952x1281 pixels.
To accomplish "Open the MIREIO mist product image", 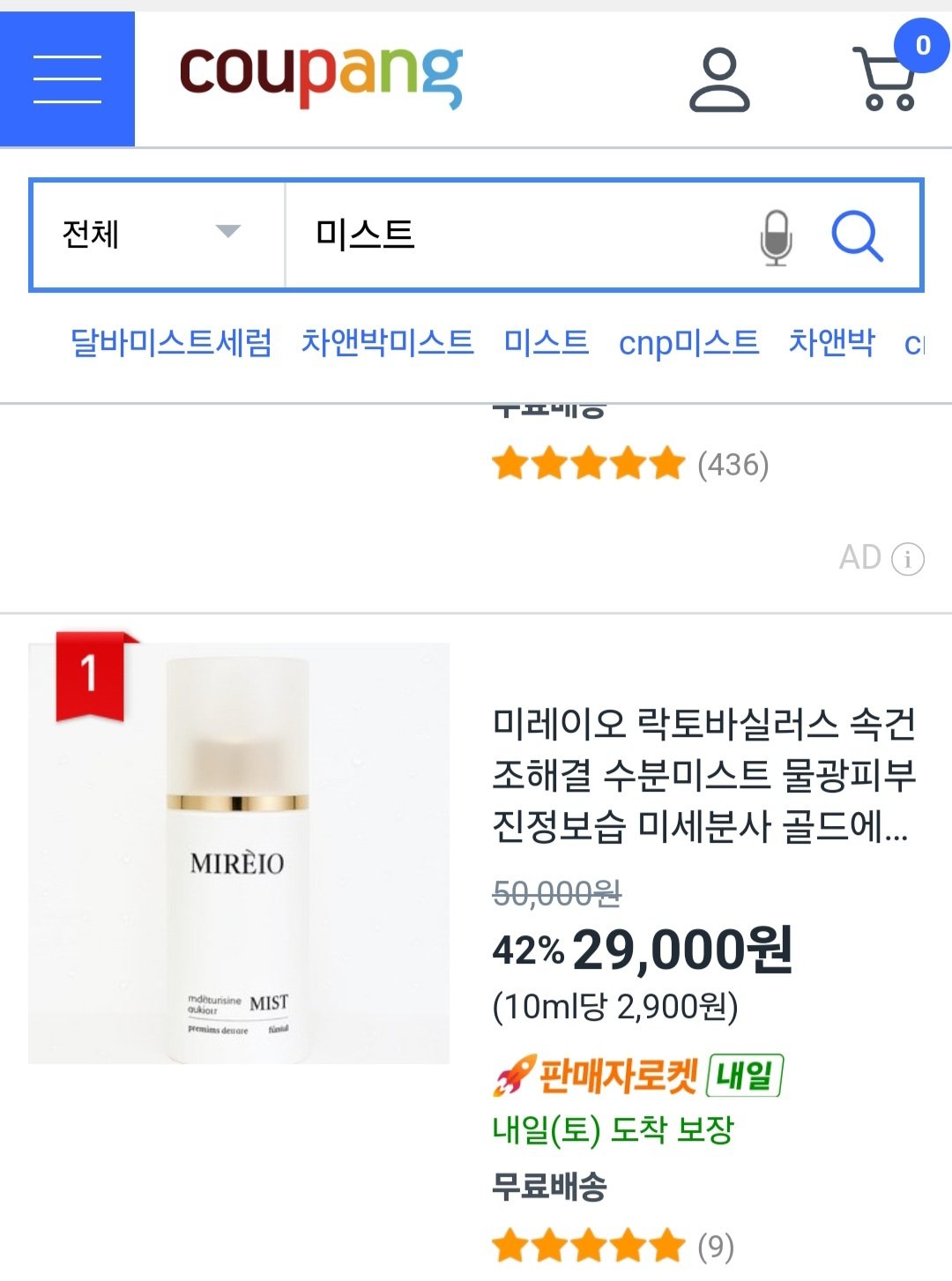I will 239,853.
